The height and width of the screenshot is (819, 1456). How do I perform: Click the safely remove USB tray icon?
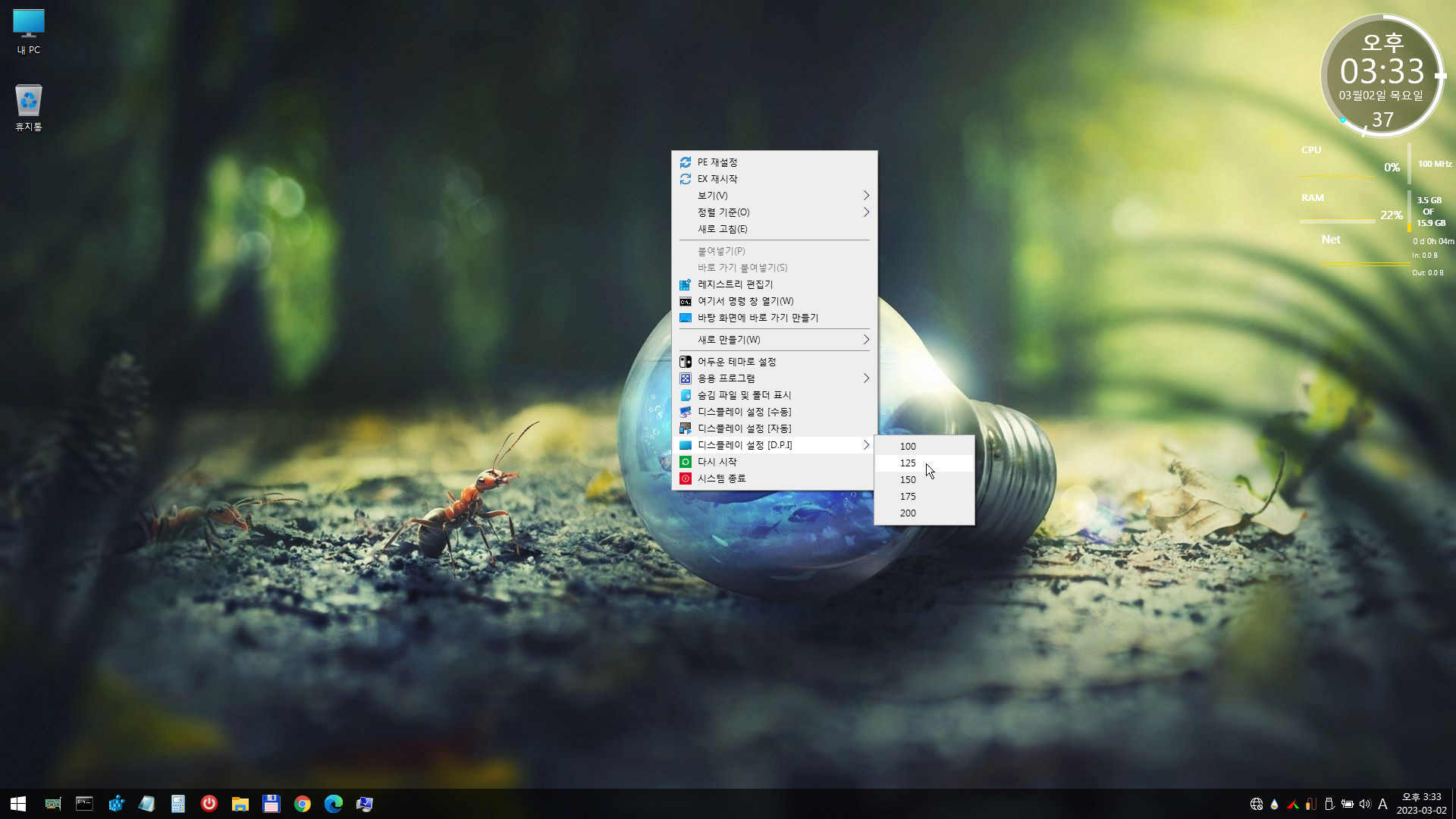pos(1329,804)
